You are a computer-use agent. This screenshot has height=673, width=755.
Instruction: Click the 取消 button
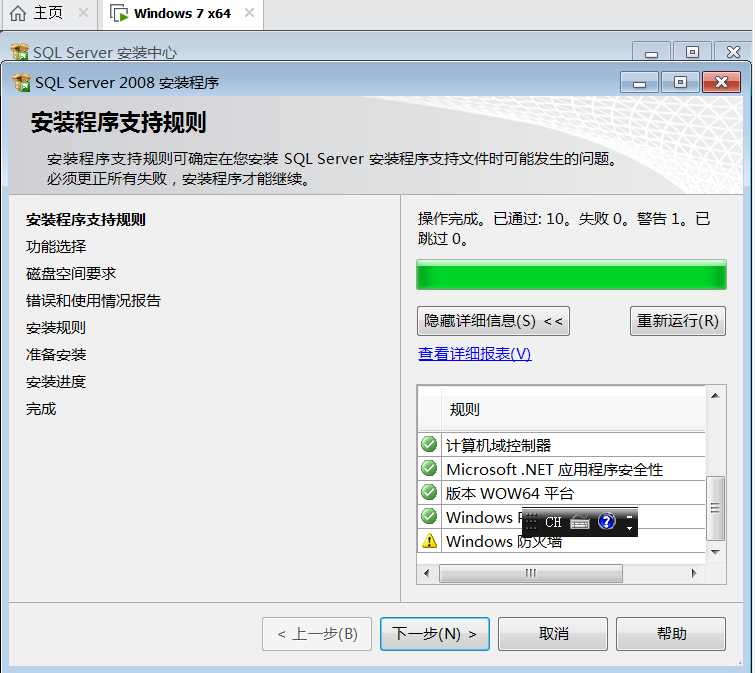pyautogui.click(x=553, y=634)
